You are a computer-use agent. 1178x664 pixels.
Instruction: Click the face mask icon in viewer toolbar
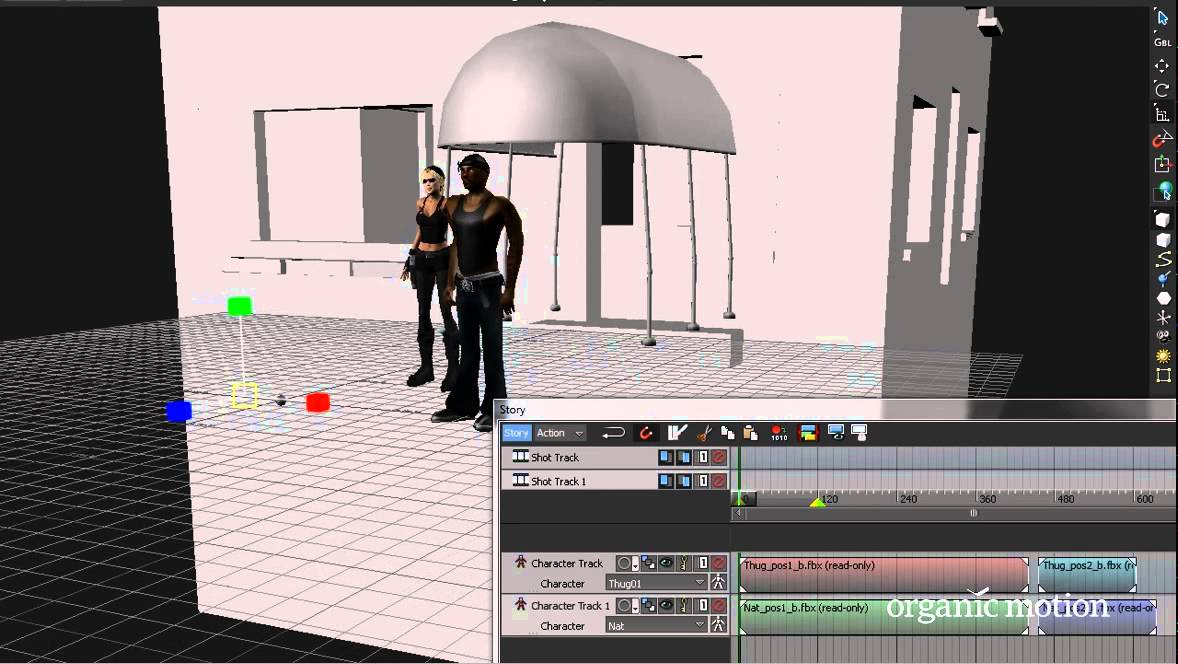click(x=1163, y=337)
